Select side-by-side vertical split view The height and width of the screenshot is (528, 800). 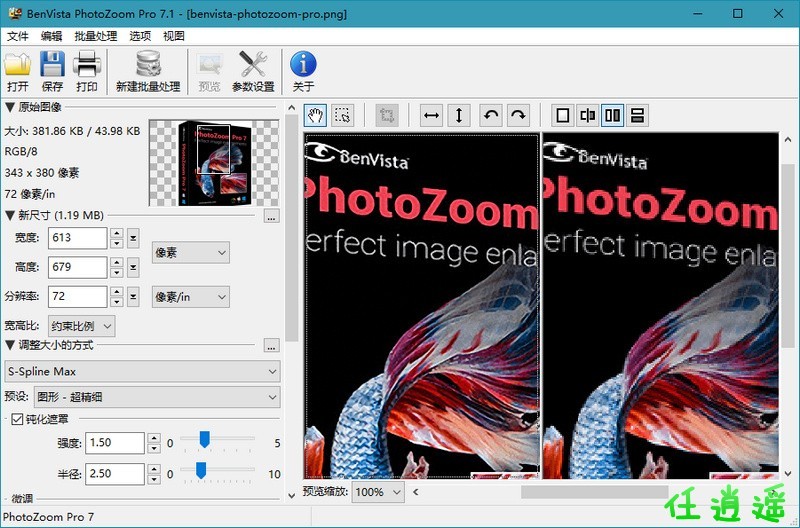(x=612, y=115)
